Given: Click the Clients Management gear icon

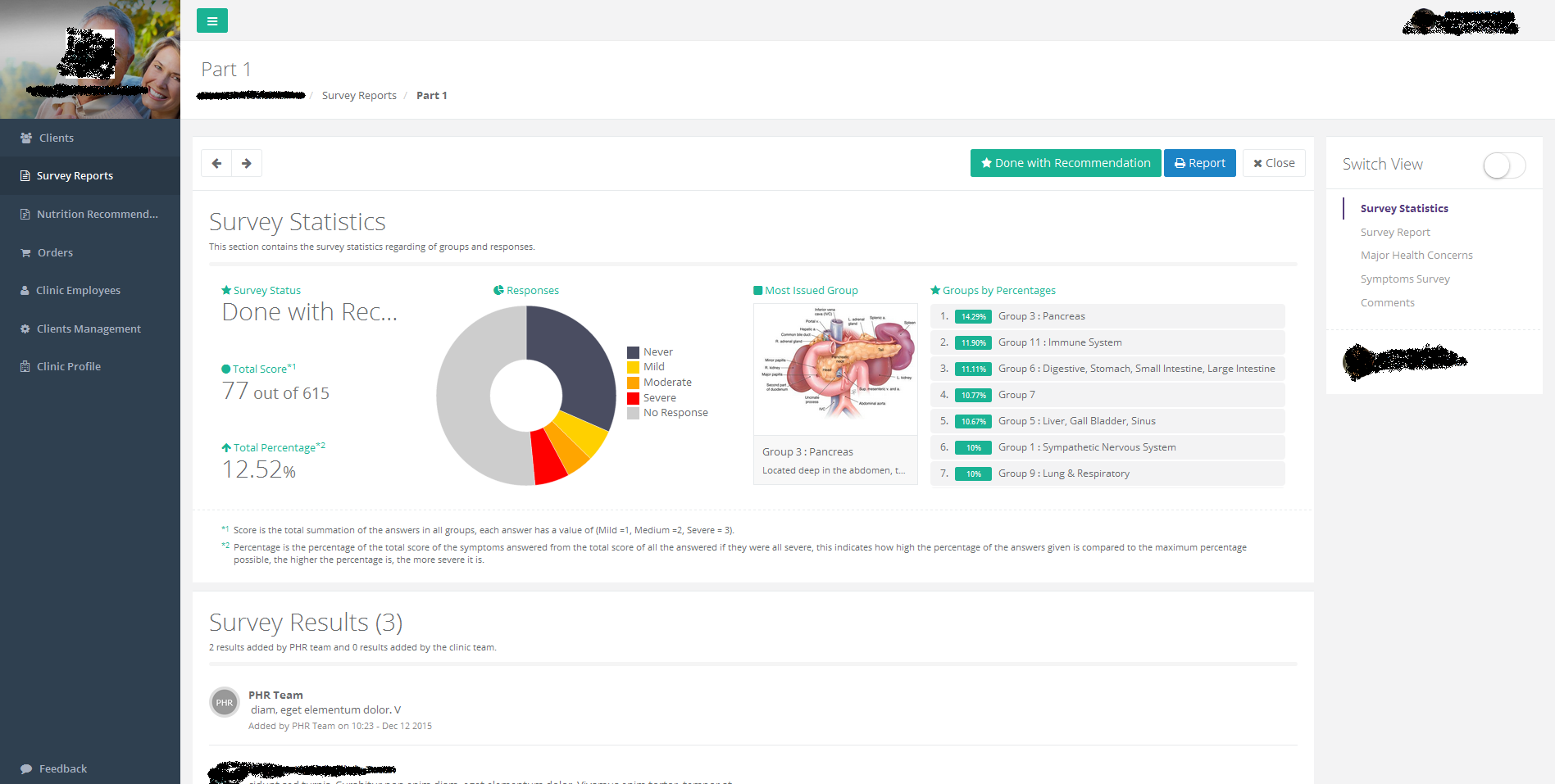Looking at the screenshot, I should coord(25,329).
